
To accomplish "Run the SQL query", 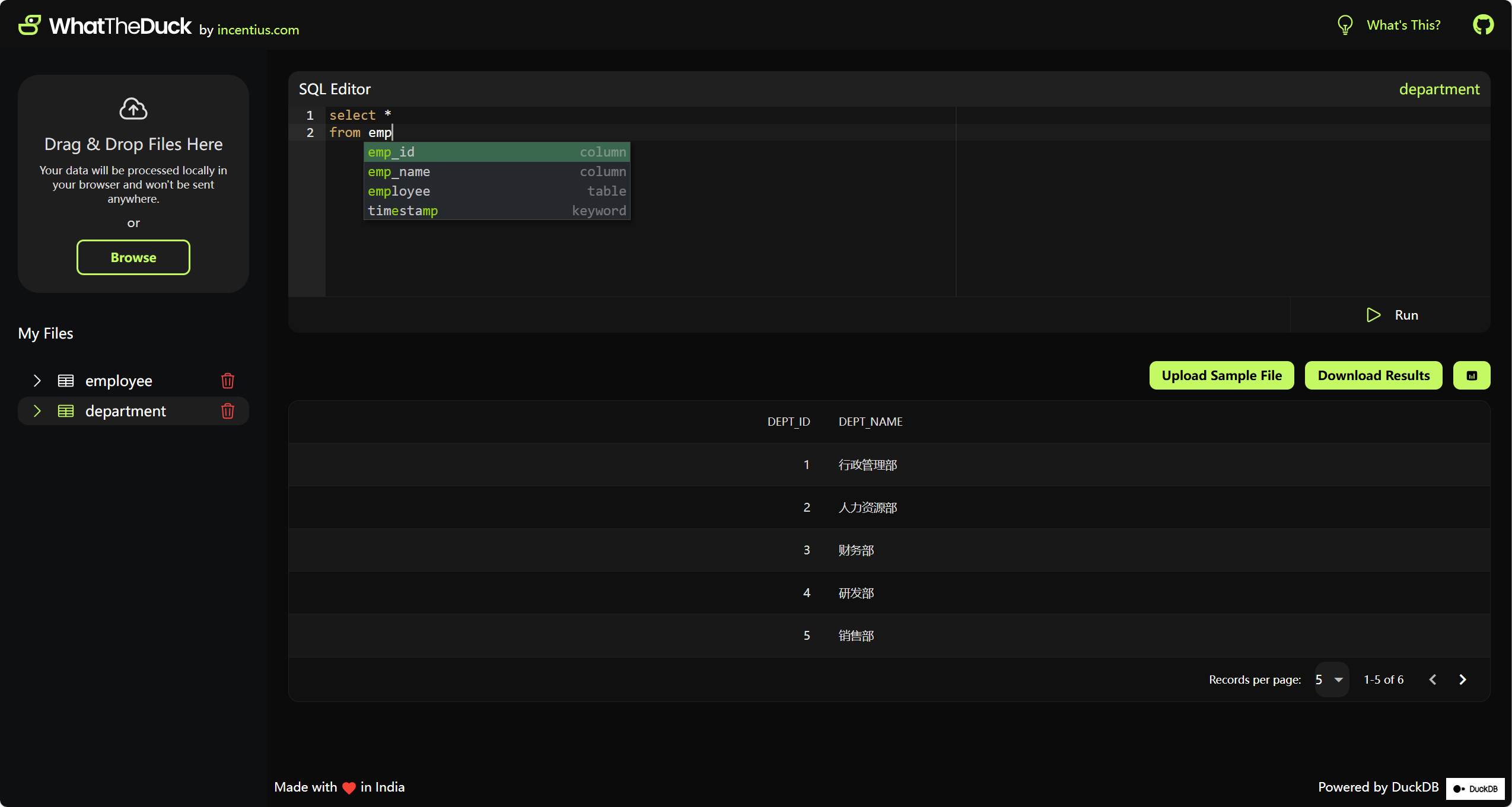I will [x=1392, y=315].
